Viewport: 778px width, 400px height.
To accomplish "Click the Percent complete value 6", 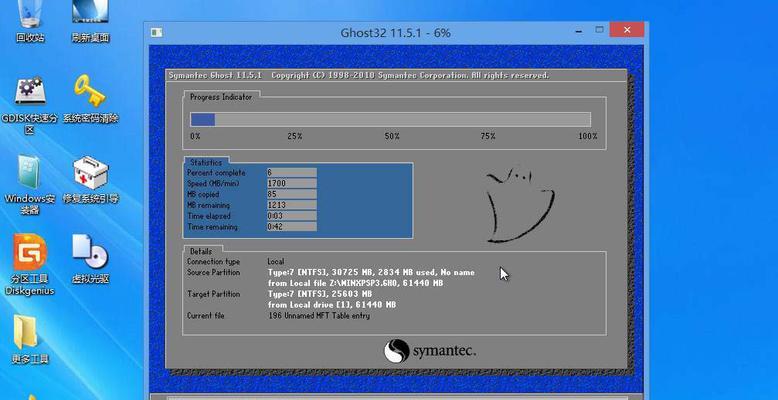I will coord(291,173).
